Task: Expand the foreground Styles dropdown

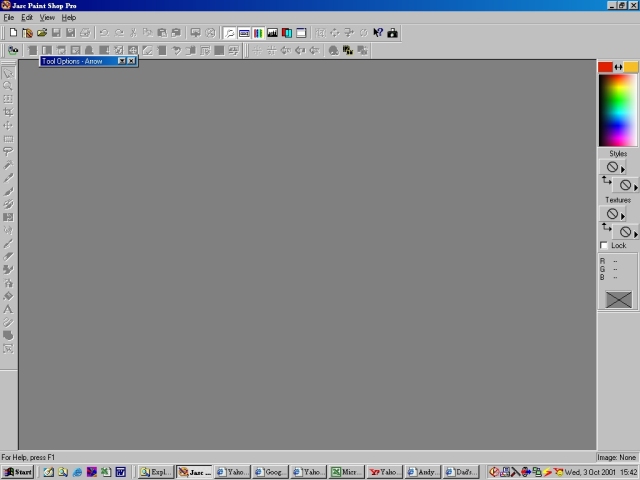Action: tap(623, 169)
